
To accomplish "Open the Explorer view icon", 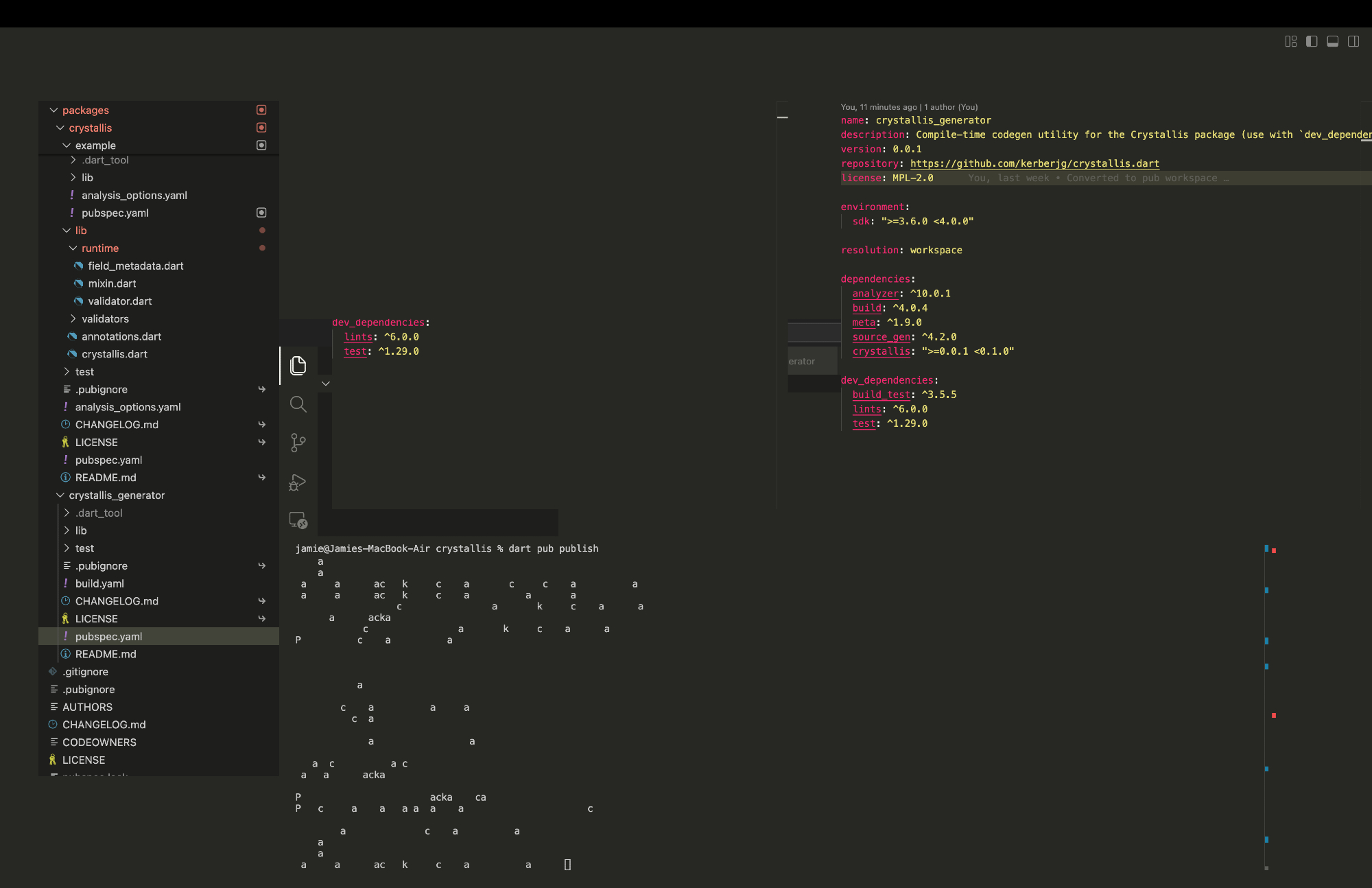I will [x=298, y=365].
